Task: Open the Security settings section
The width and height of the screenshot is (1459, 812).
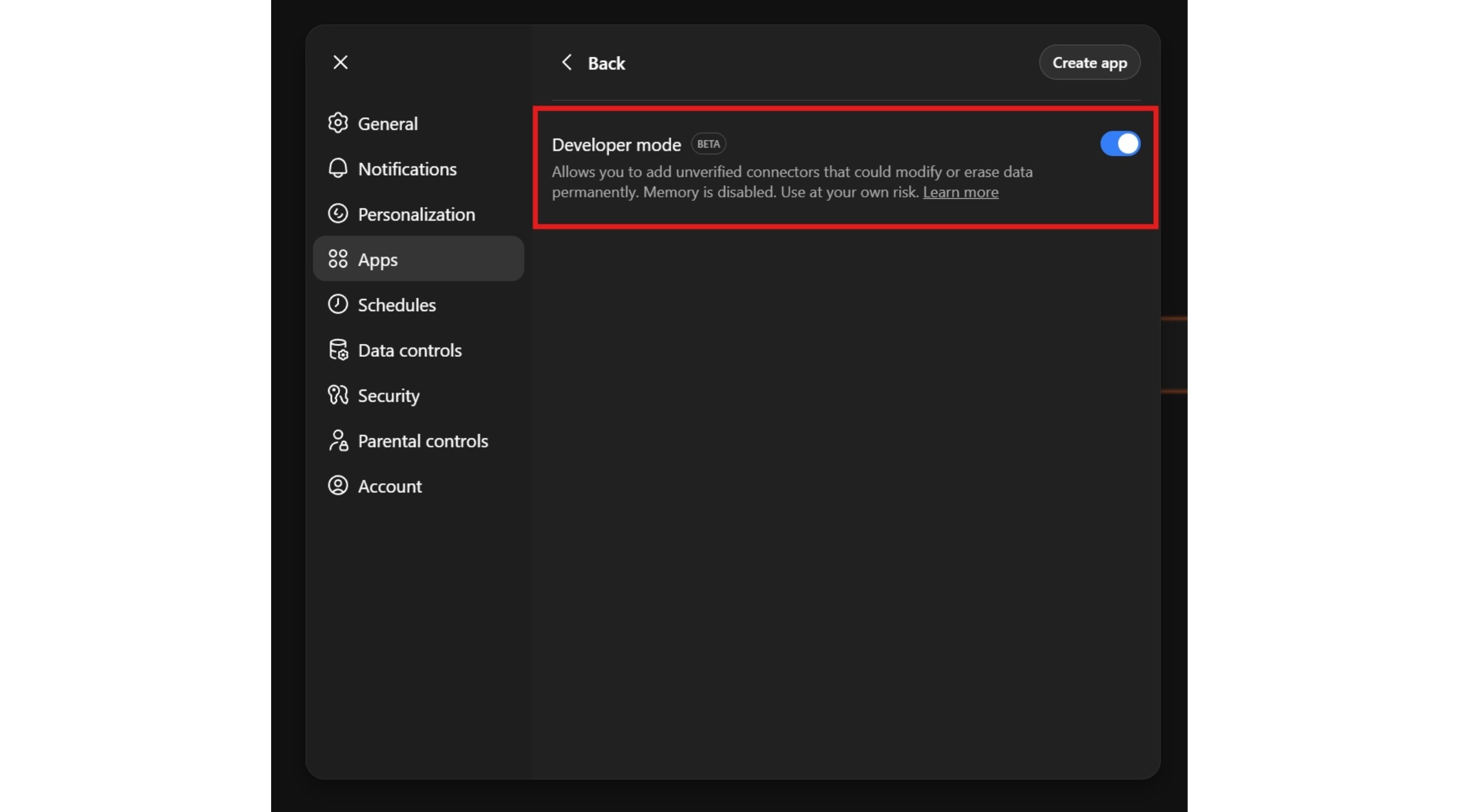Action: (388, 394)
